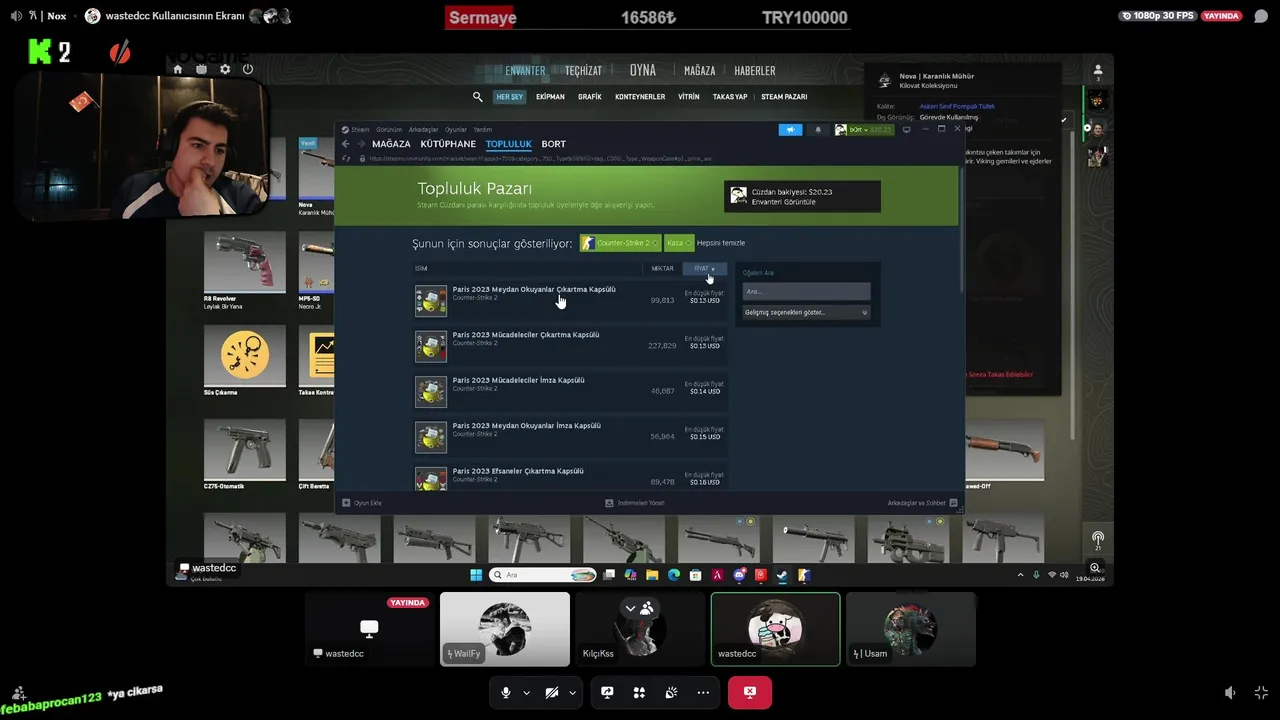Open Steam BORT profile tab
1280x720 pixels.
(553, 144)
